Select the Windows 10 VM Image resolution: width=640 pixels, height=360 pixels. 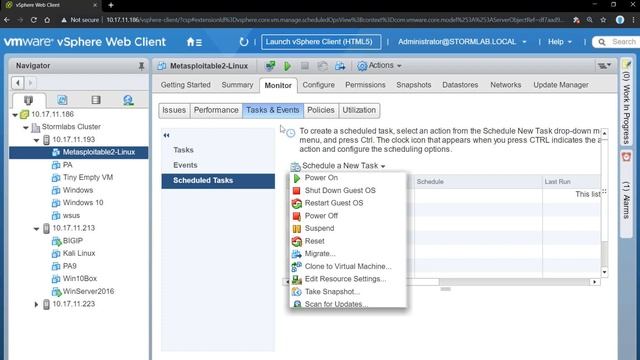pos(83,202)
